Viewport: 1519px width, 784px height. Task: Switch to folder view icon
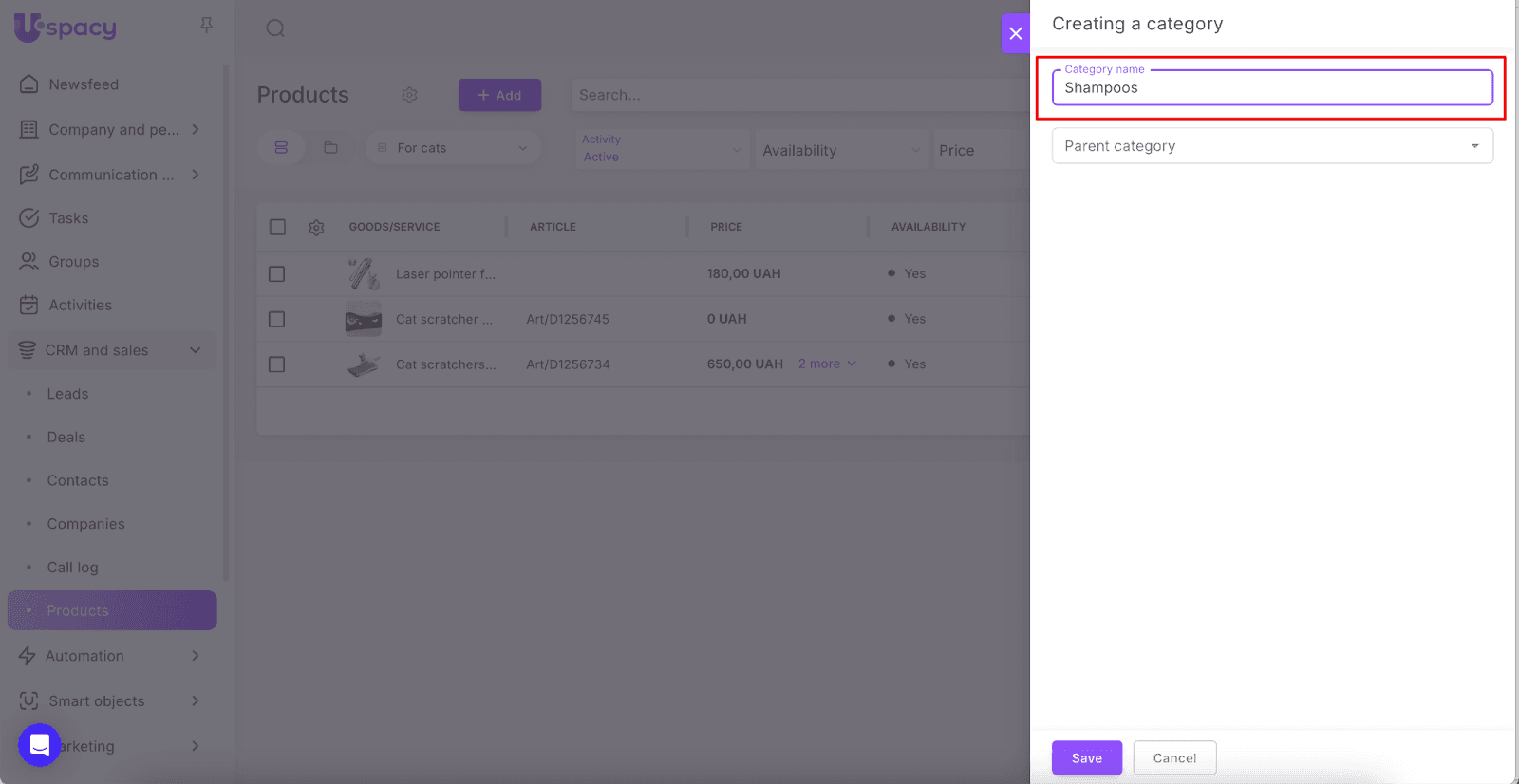[x=330, y=148]
